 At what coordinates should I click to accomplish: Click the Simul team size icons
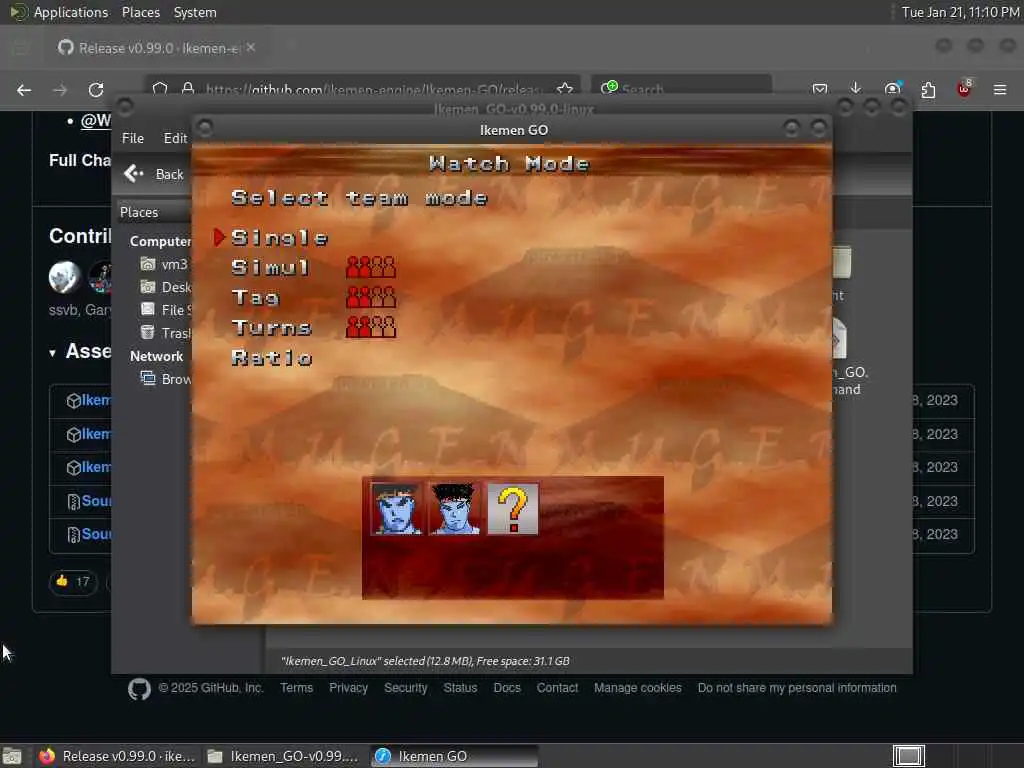[371, 267]
